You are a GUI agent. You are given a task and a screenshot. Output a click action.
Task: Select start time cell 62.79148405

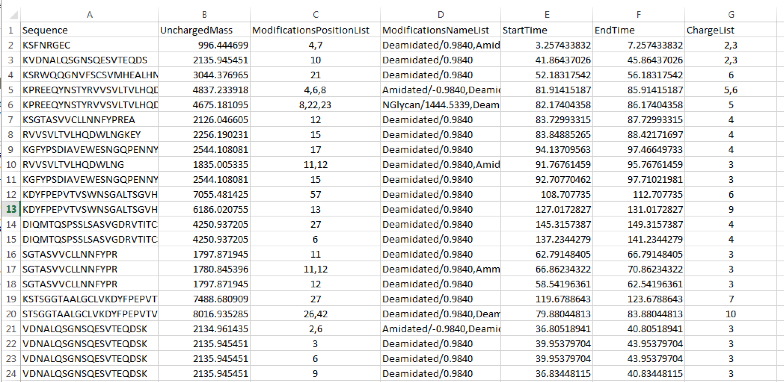[546, 254]
